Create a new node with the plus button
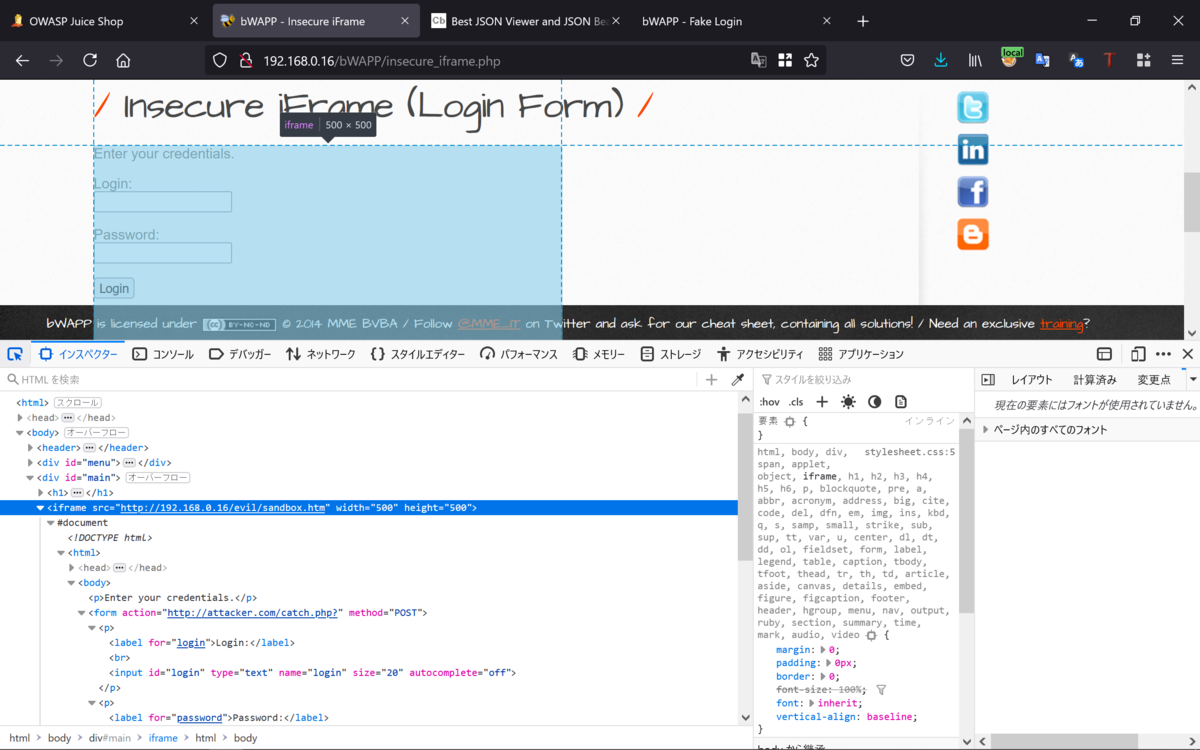This screenshot has height=750, width=1200. [x=711, y=379]
